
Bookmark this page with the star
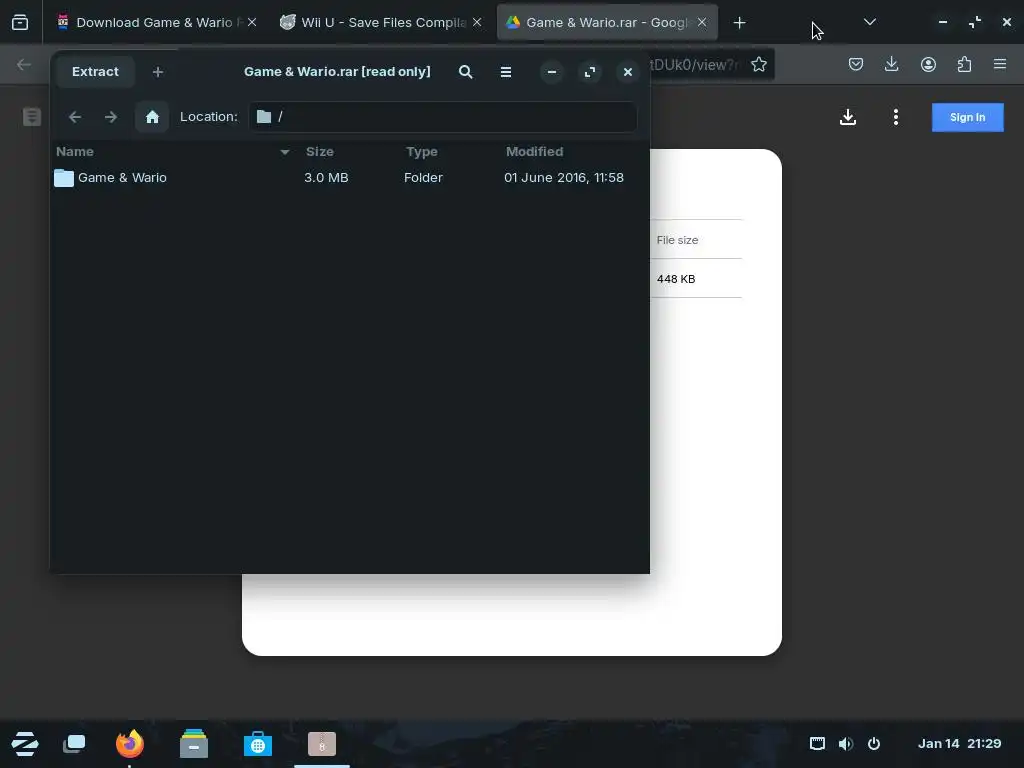(x=759, y=64)
